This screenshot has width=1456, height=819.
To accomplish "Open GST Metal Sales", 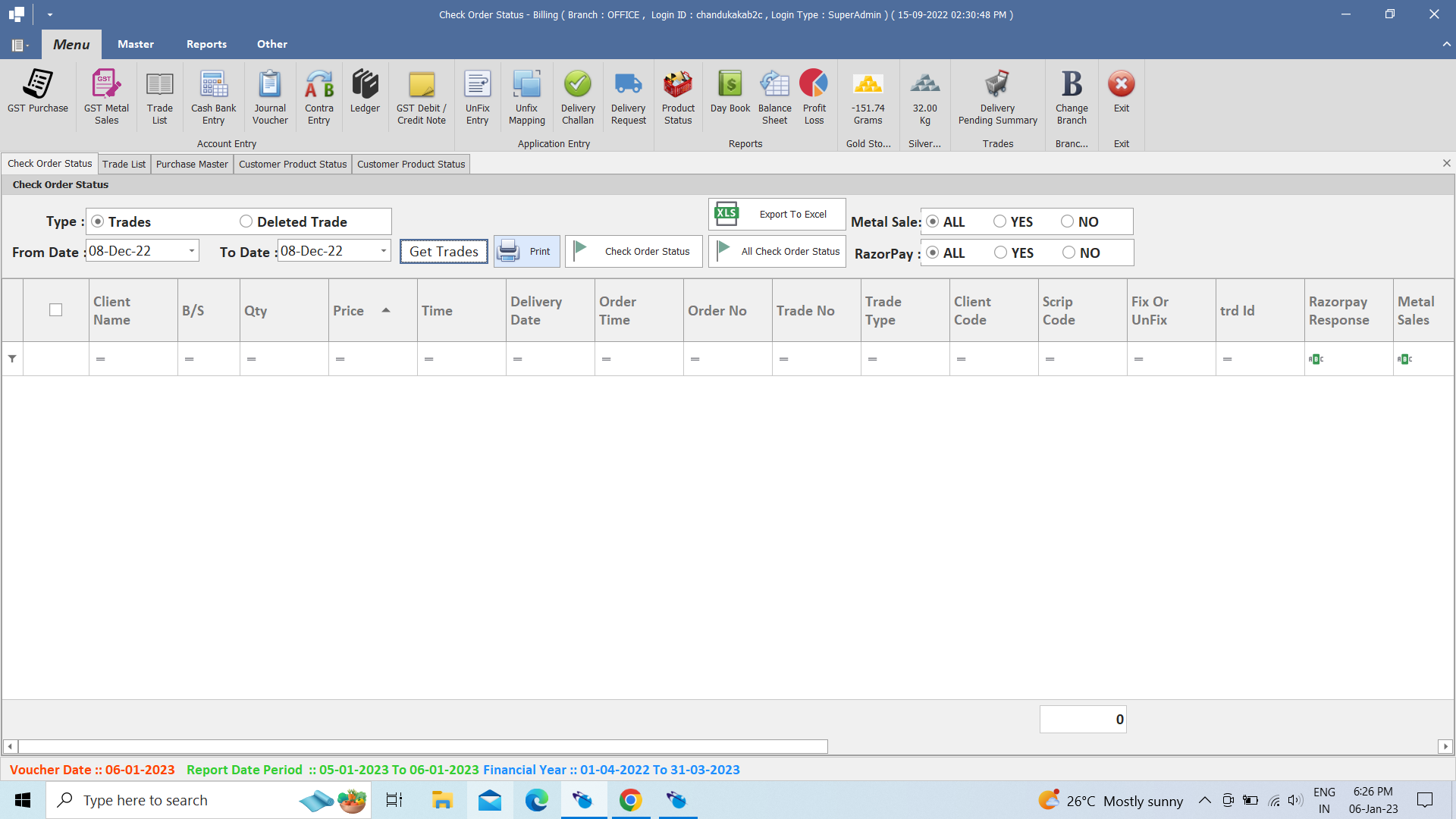I will [x=106, y=97].
